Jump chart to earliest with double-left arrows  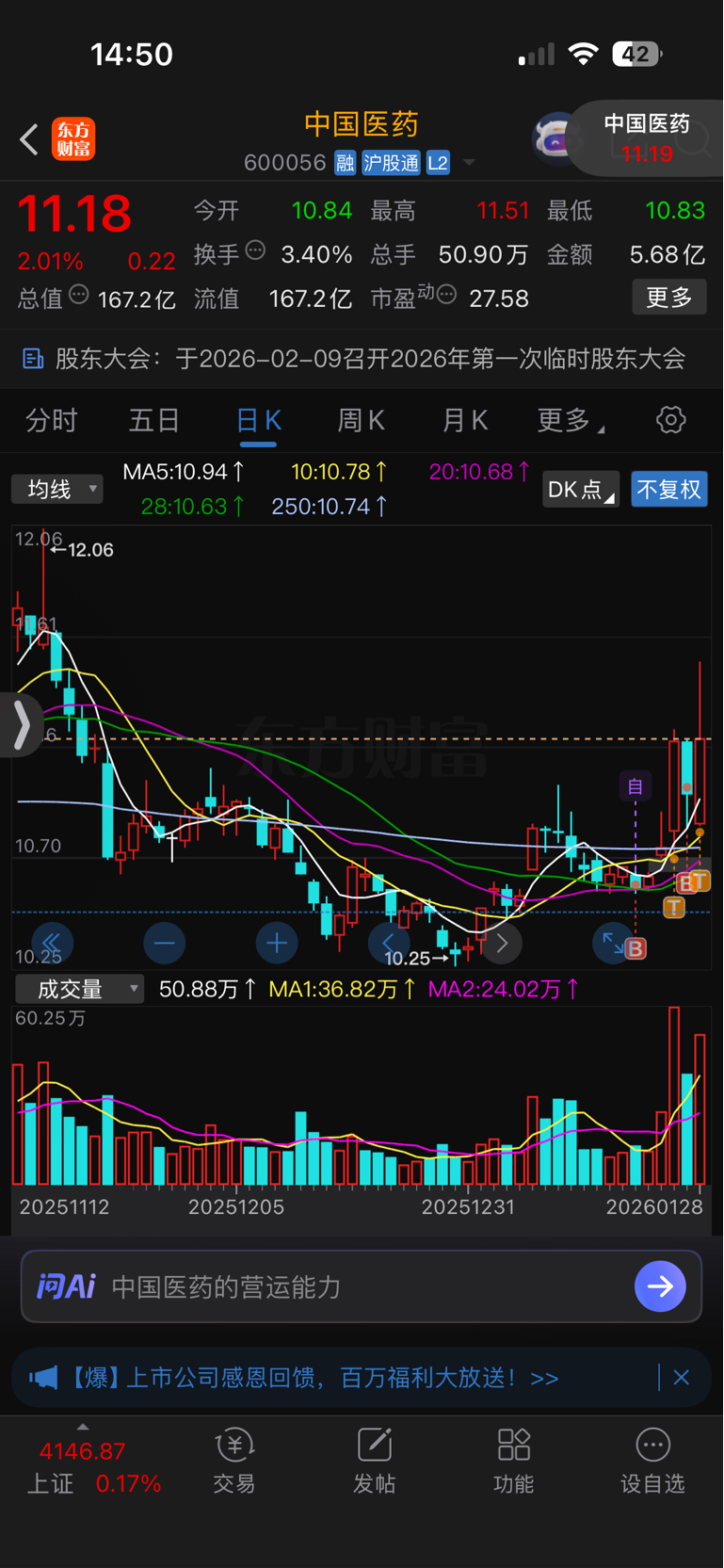(51, 943)
